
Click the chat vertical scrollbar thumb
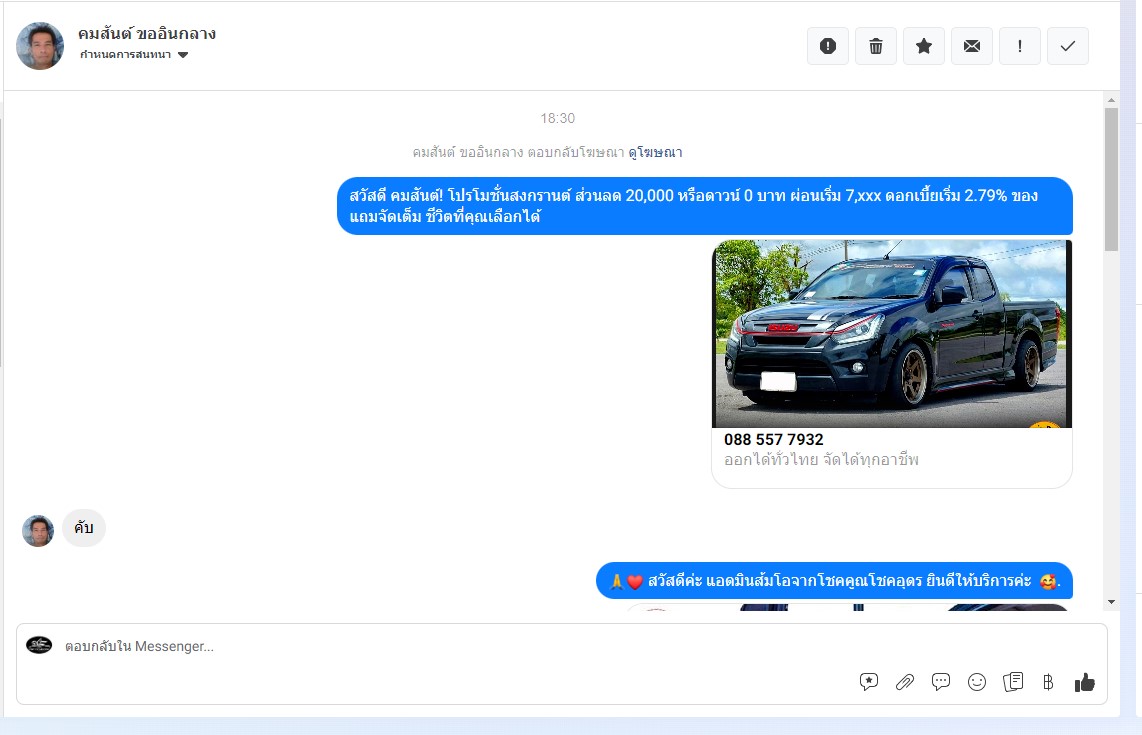[x=1111, y=179]
